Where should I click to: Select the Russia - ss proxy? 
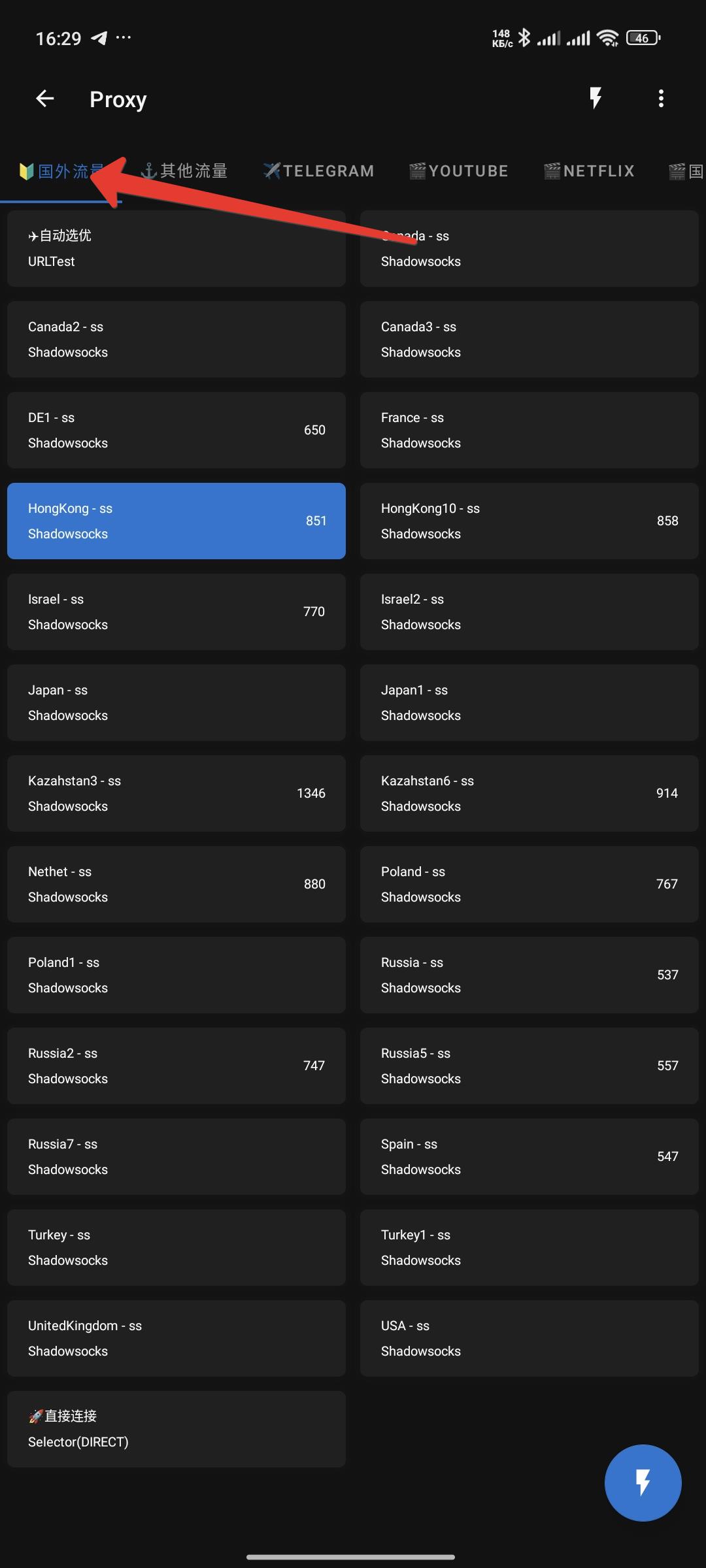pos(529,975)
